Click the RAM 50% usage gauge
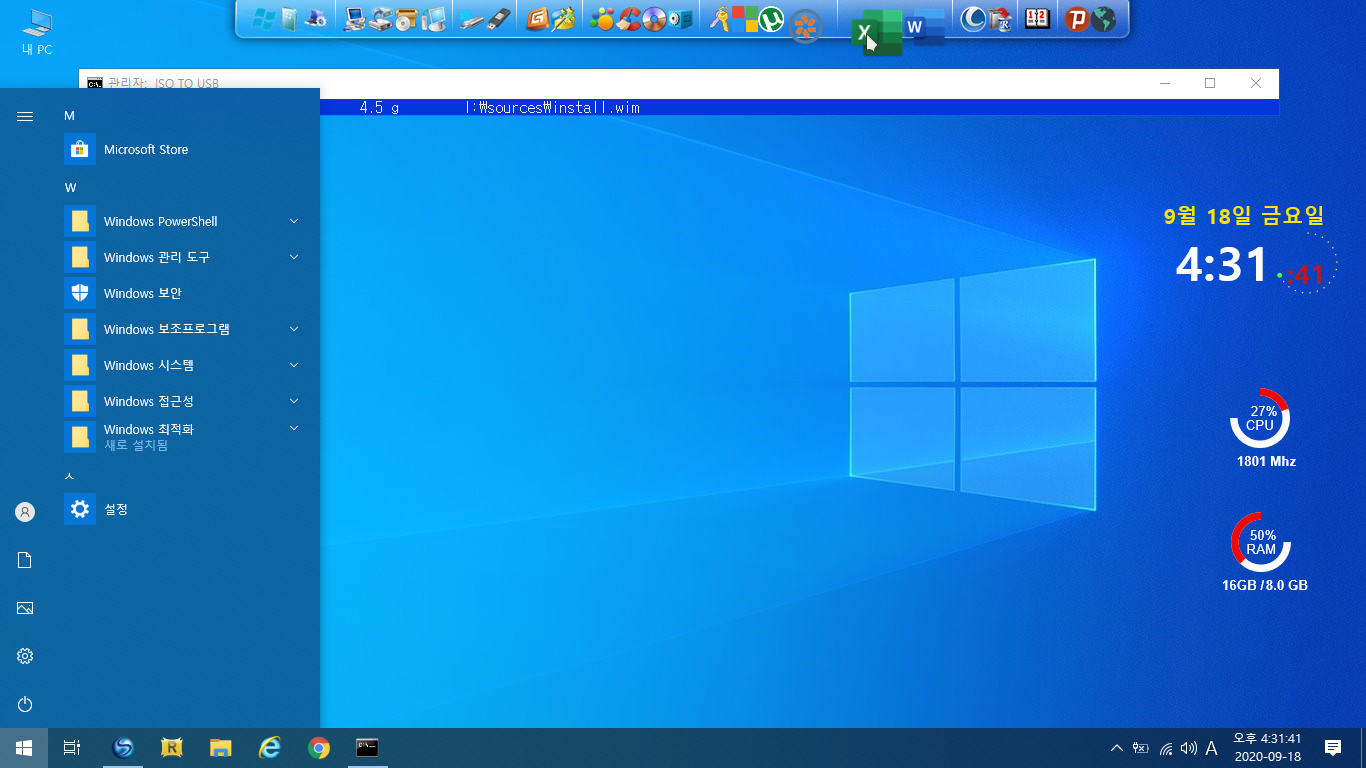The image size is (1366, 768). click(x=1260, y=542)
